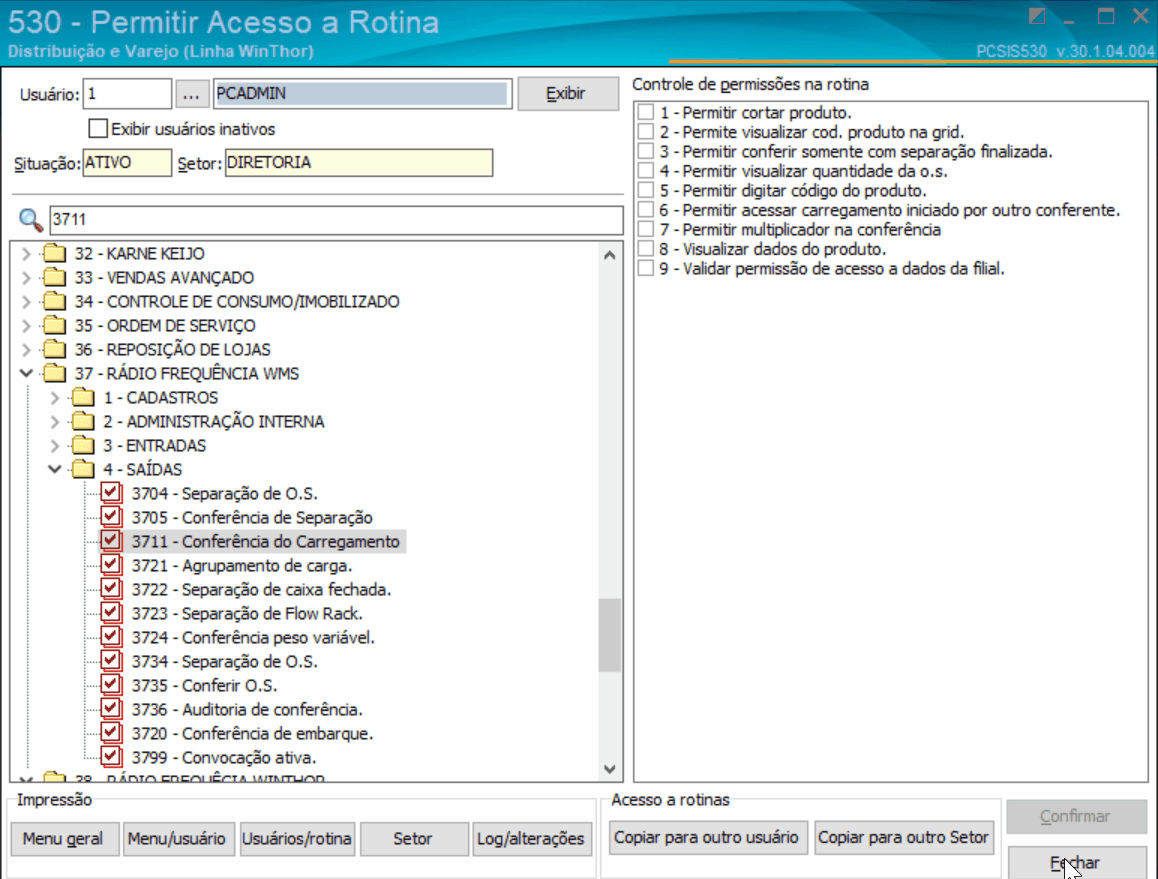Select text 6 - Permitir acessar carregamento iniciado por outro conferente

coord(890,210)
